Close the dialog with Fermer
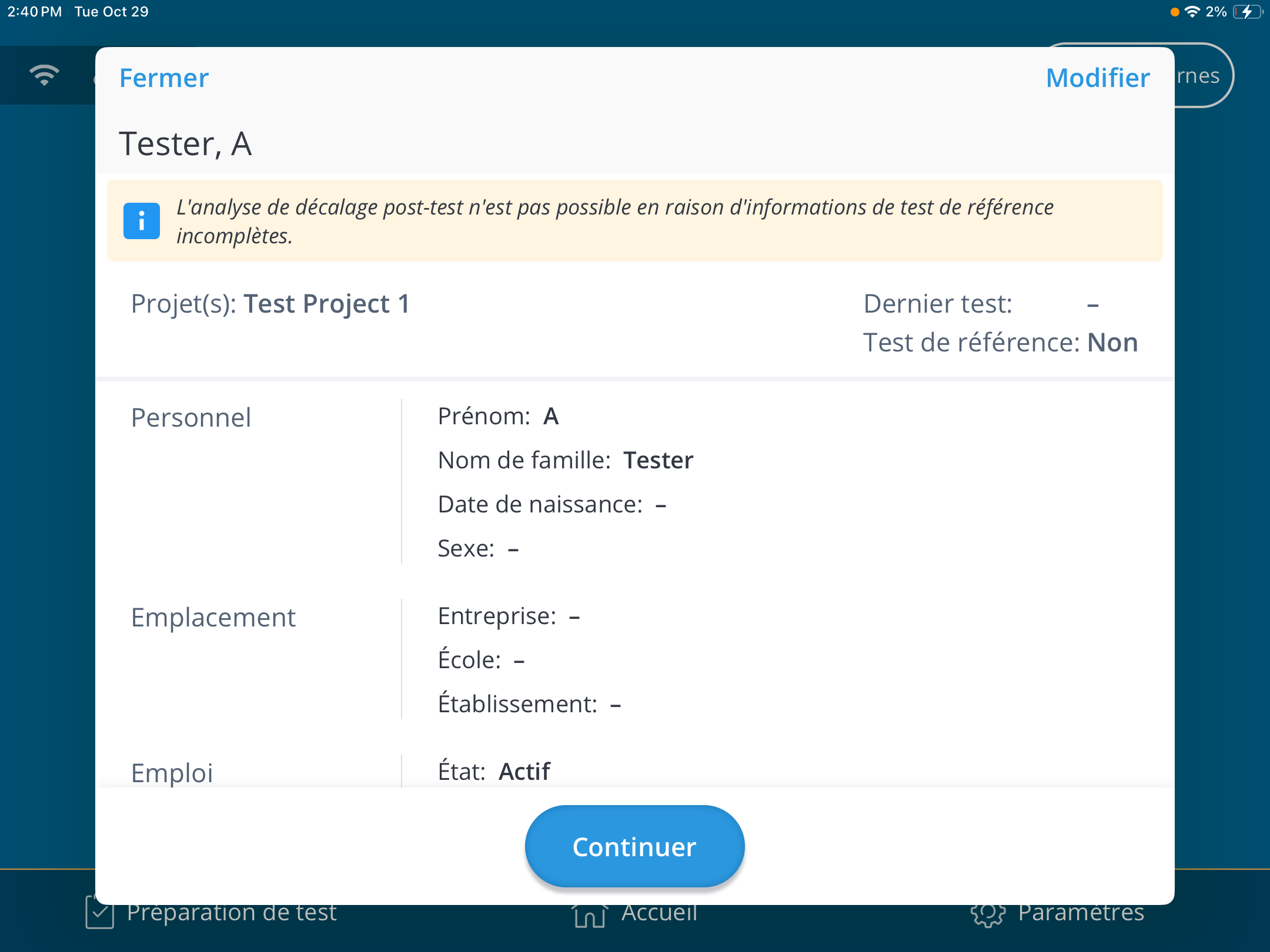Image resolution: width=1270 pixels, height=952 pixels. point(164,78)
